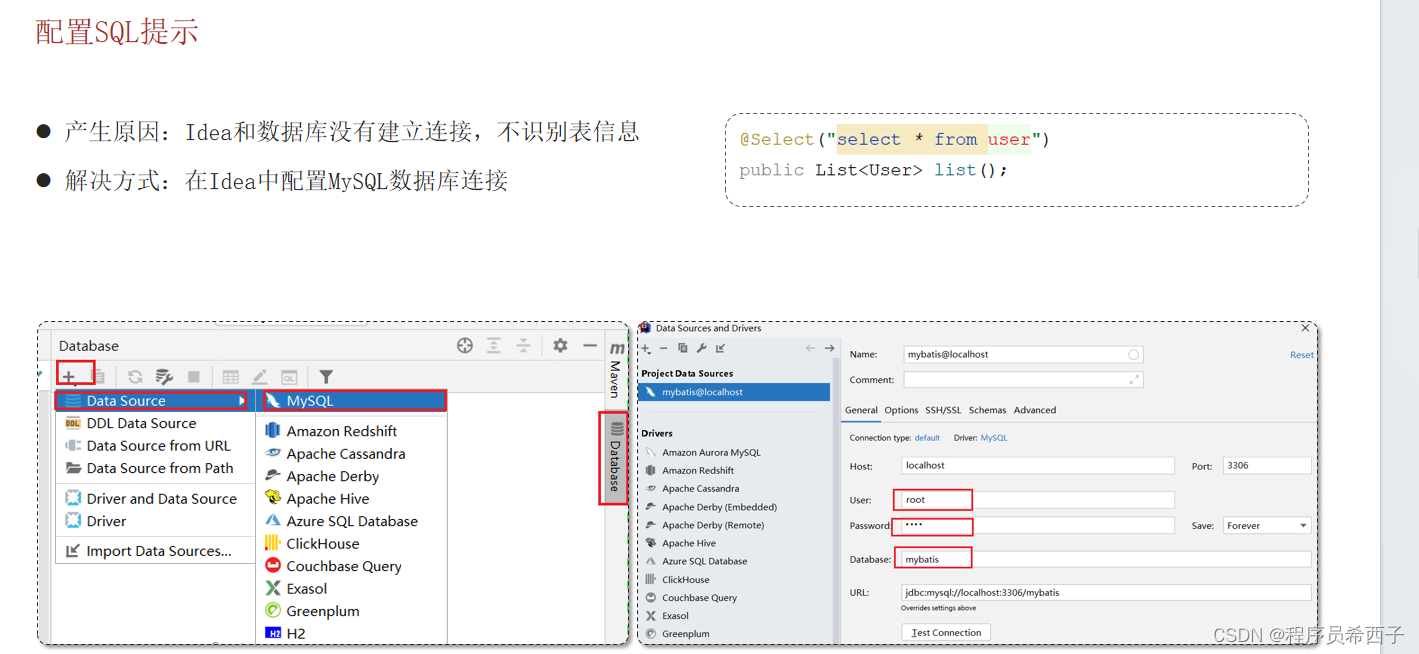Click the Synchronize refresh icon in Database panel
Viewport: 1419px width, 654px height.
point(136,376)
